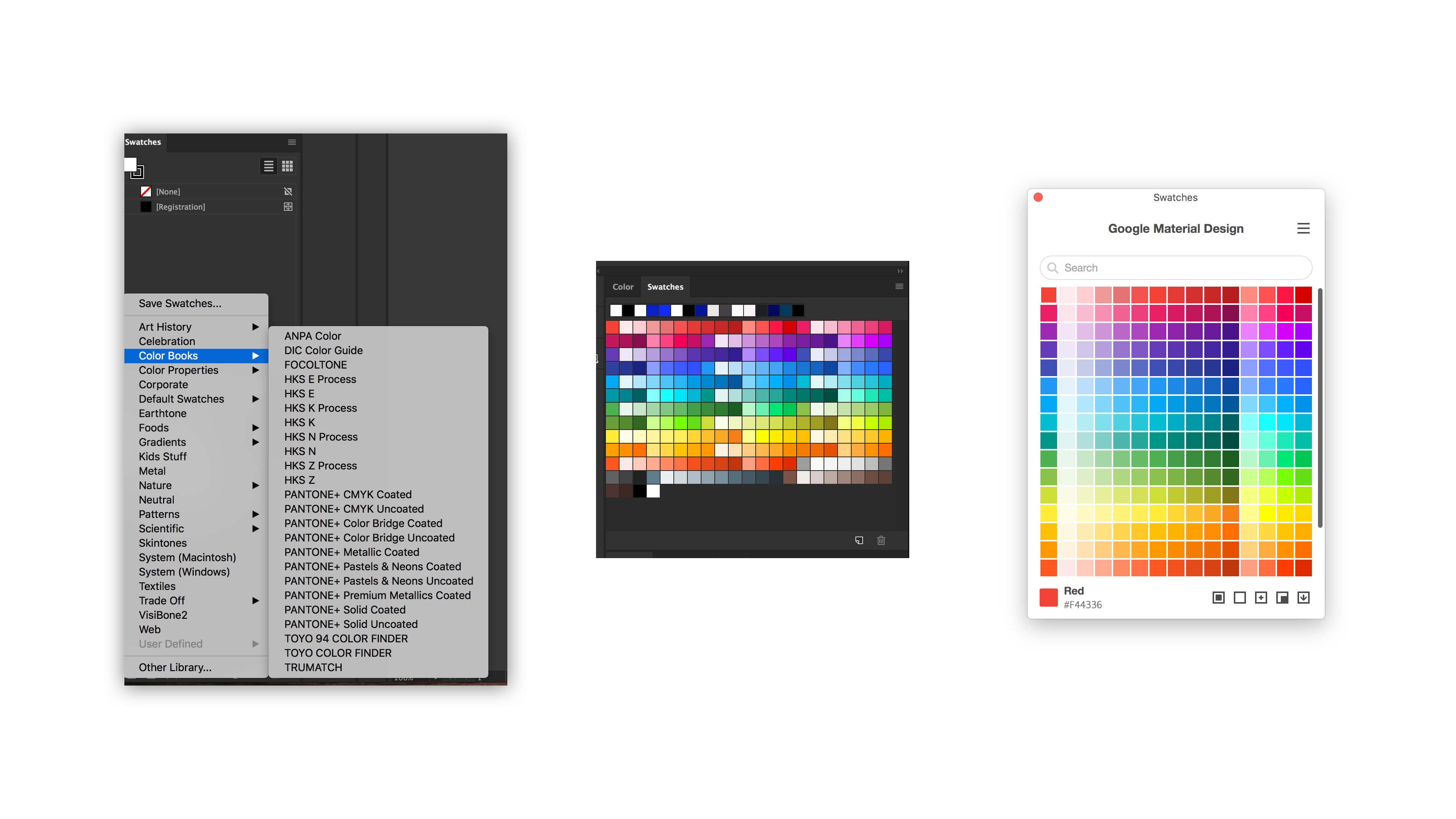Image resolution: width=1456 pixels, height=819 pixels.
Task: Switch Illustrator swatches to grid view
Action: pos(287,166)
